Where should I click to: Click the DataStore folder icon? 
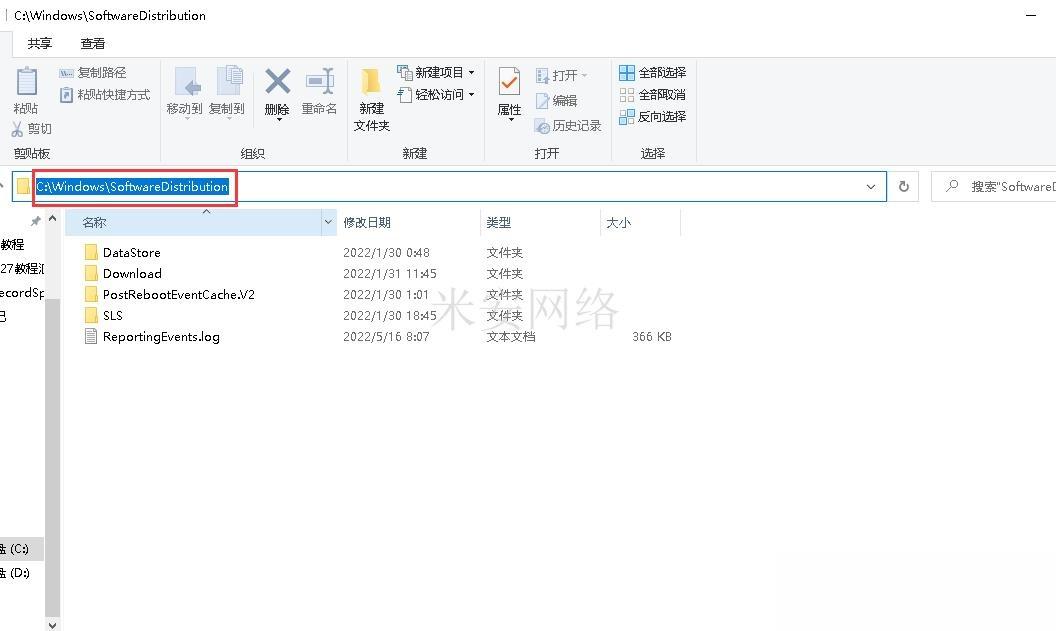click(x=92, y=253)
